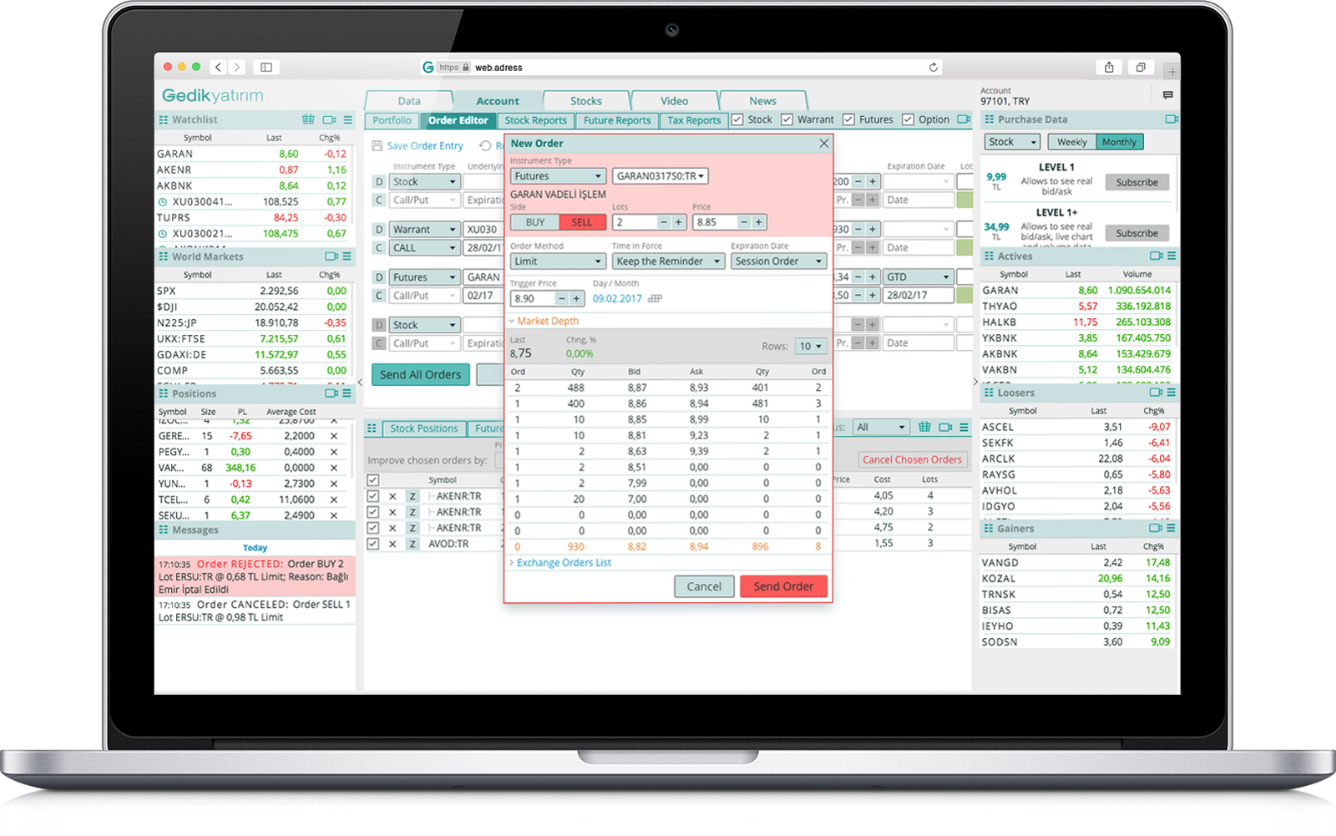Viewport: 1336px width, 836px height.
Task: Open the Stock Reports sub-tab
Action: click(536, 120)
